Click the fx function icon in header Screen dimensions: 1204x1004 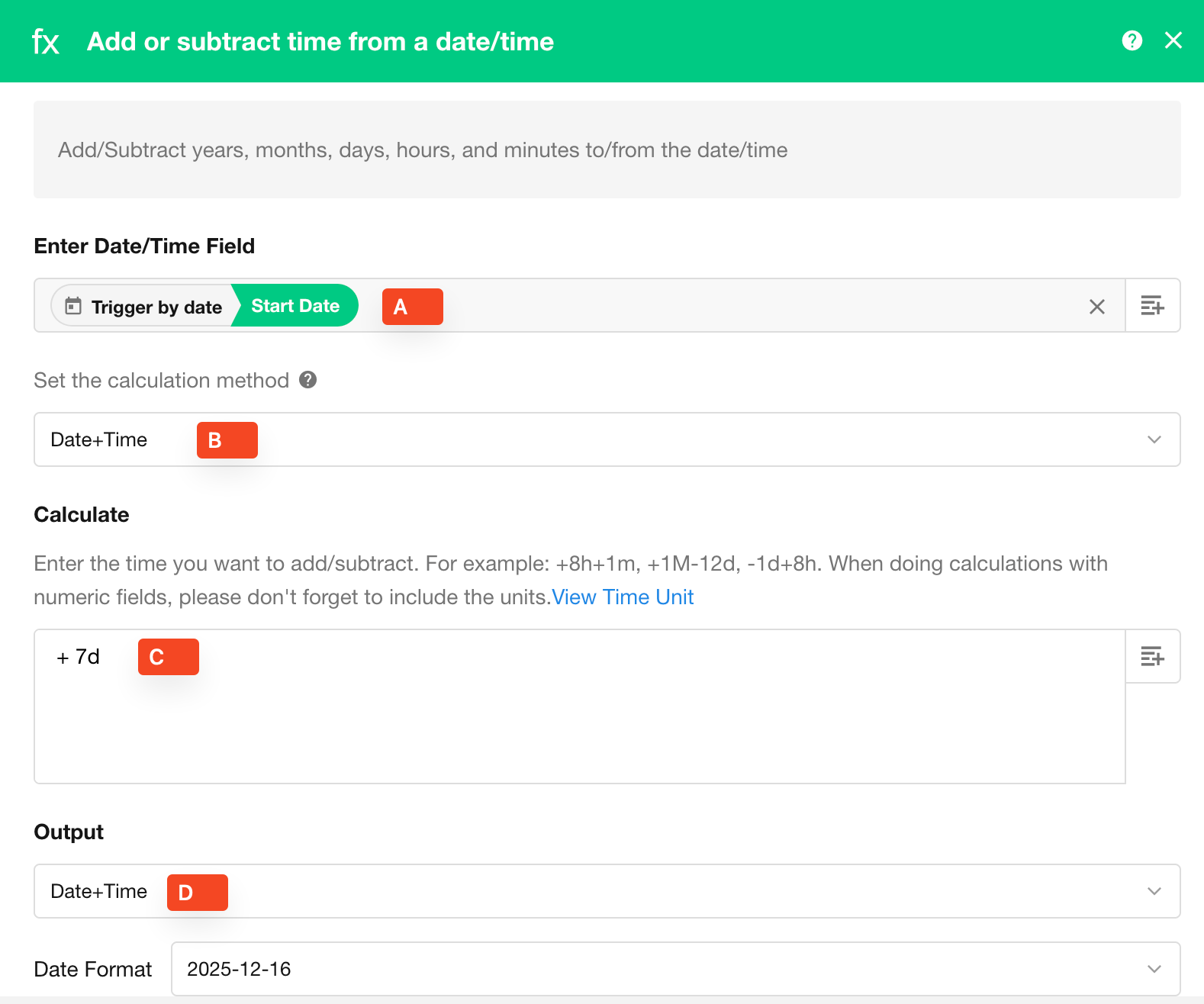click(x=46, y=42)
